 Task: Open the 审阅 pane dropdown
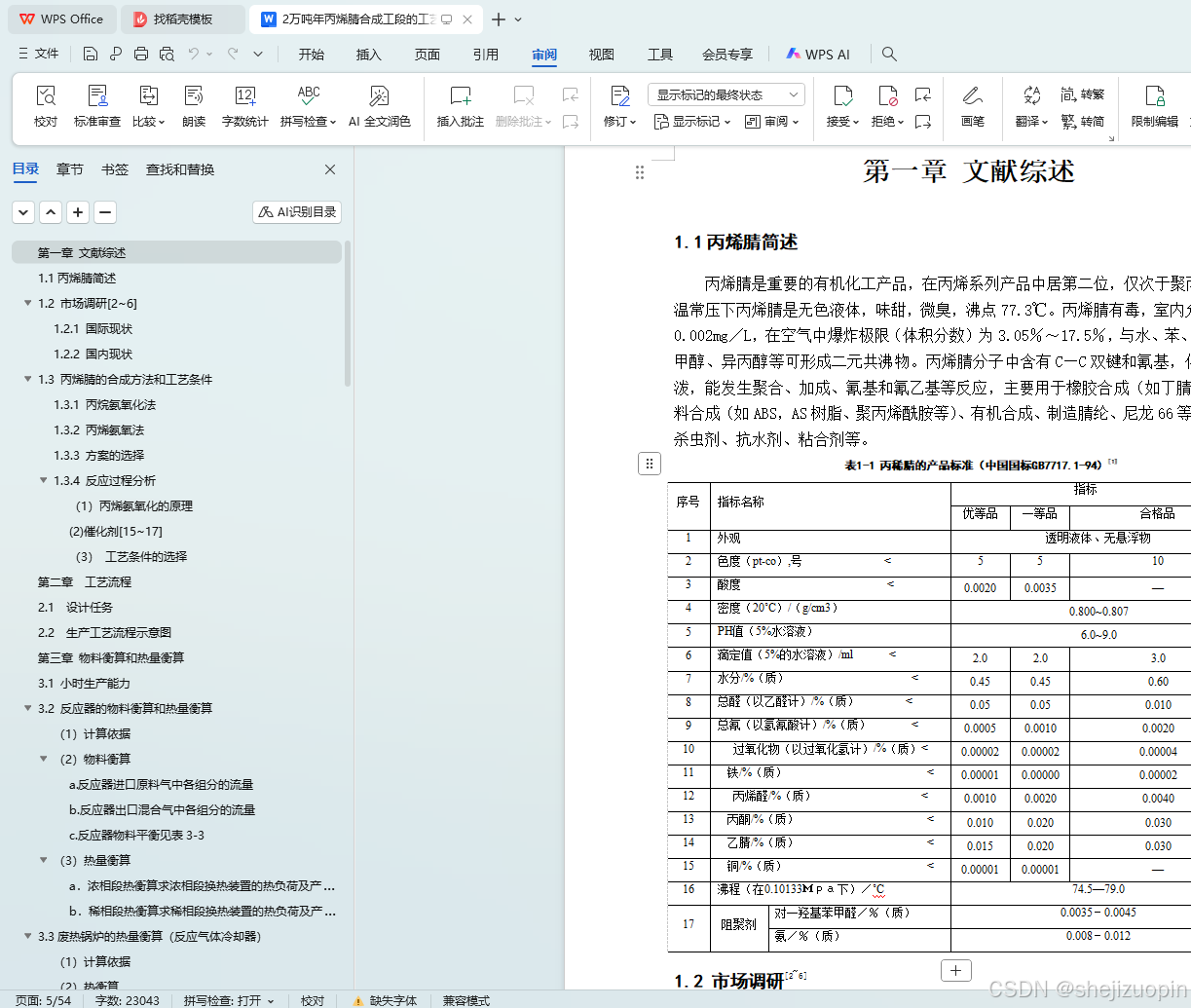(771, 122)
